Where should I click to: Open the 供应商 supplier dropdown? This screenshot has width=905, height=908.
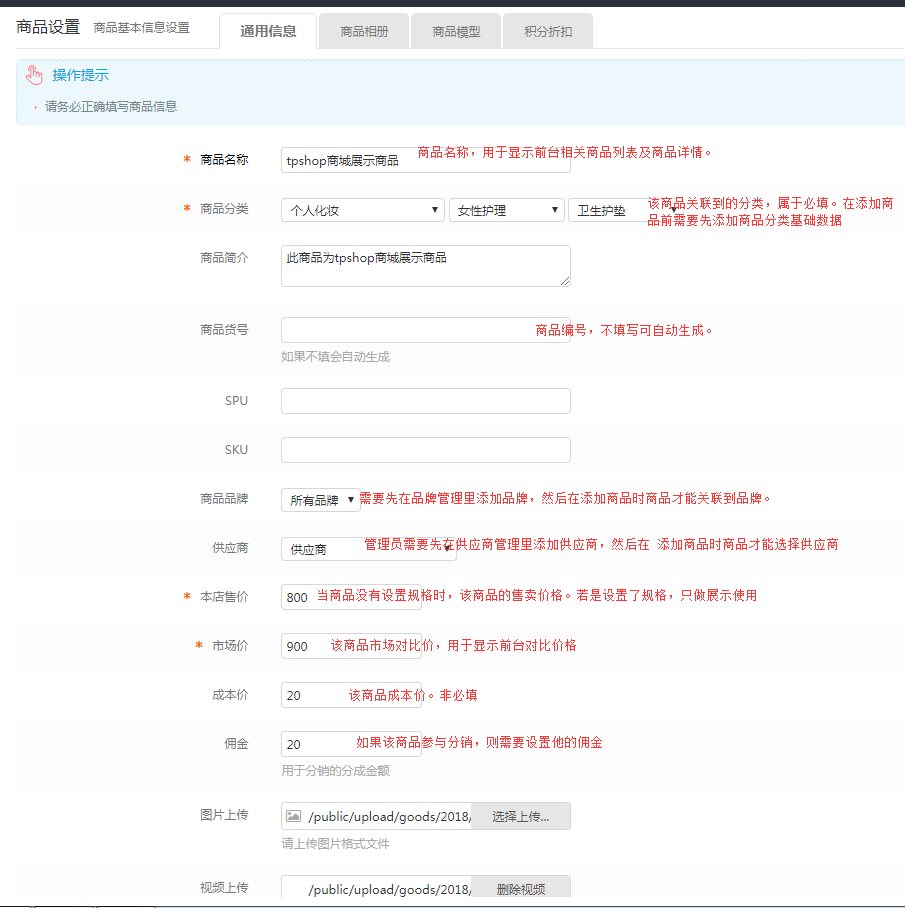pos(367,549)
